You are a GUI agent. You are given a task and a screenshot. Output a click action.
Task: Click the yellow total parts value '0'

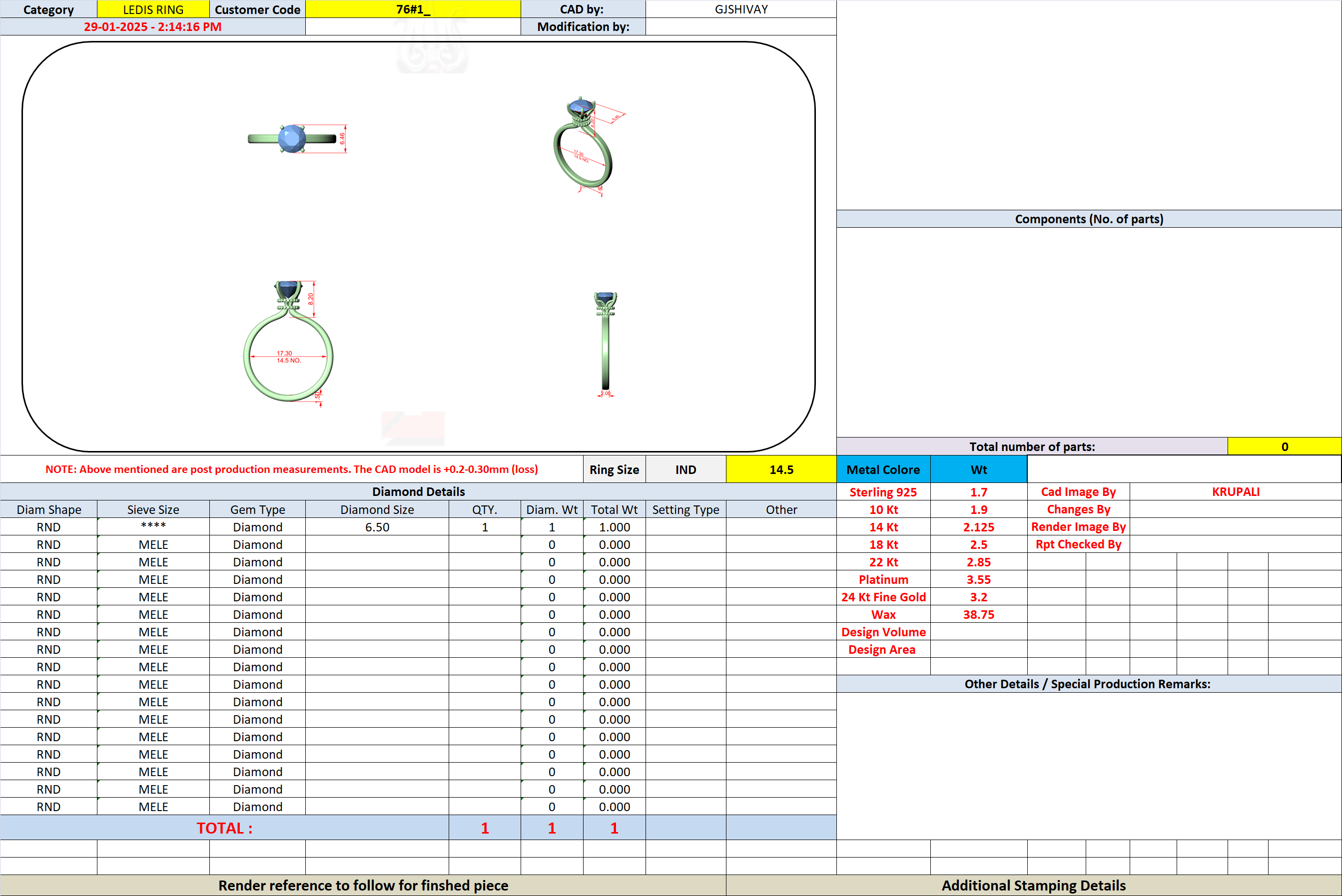[x=1284, y=447]
